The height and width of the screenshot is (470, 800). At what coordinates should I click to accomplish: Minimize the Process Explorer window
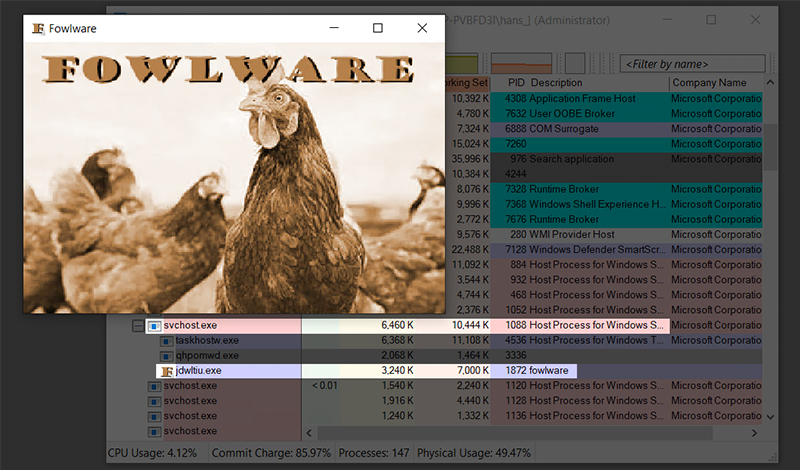point(667,20)
